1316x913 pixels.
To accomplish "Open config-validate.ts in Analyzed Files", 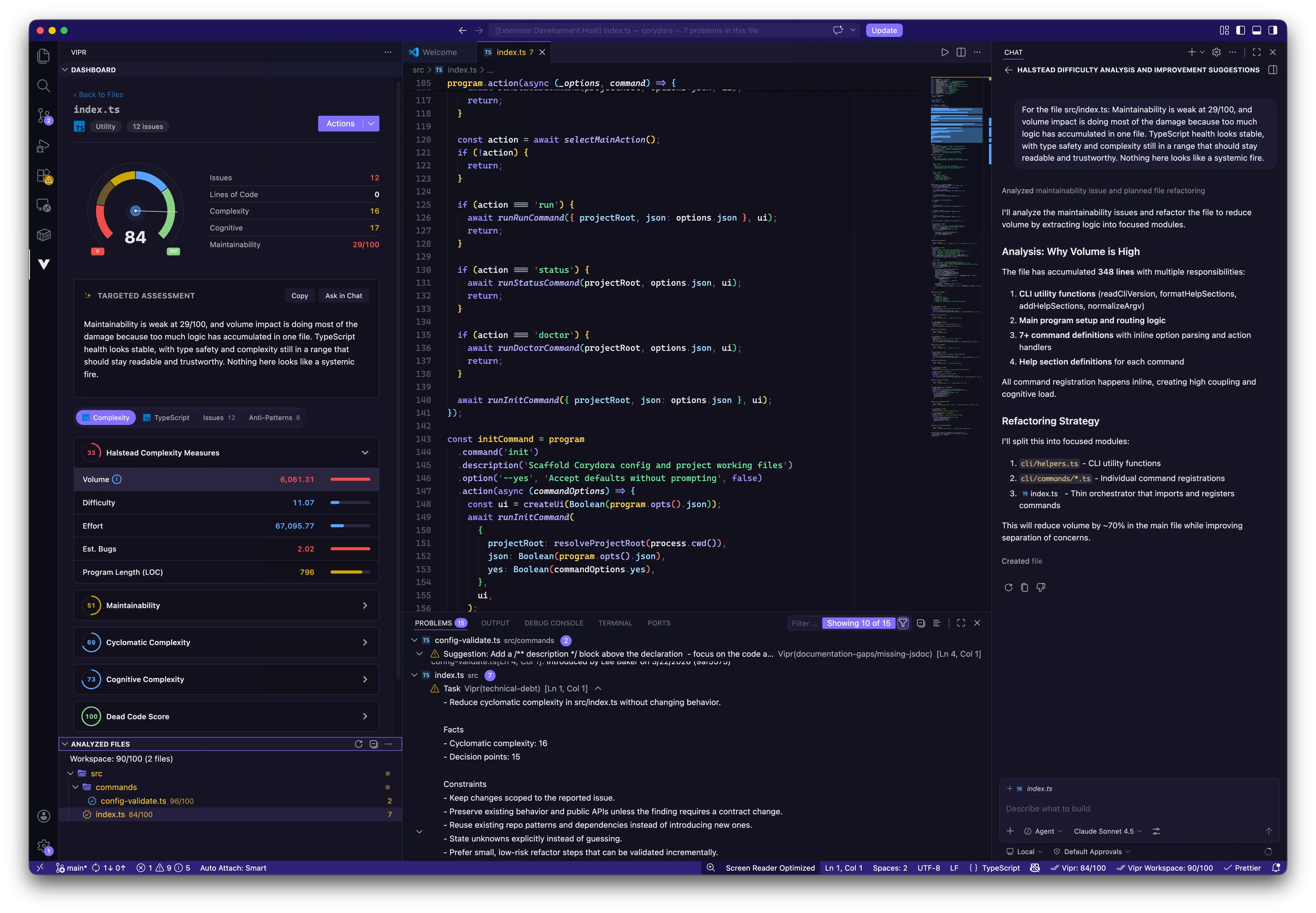I will tap(133, 801).
